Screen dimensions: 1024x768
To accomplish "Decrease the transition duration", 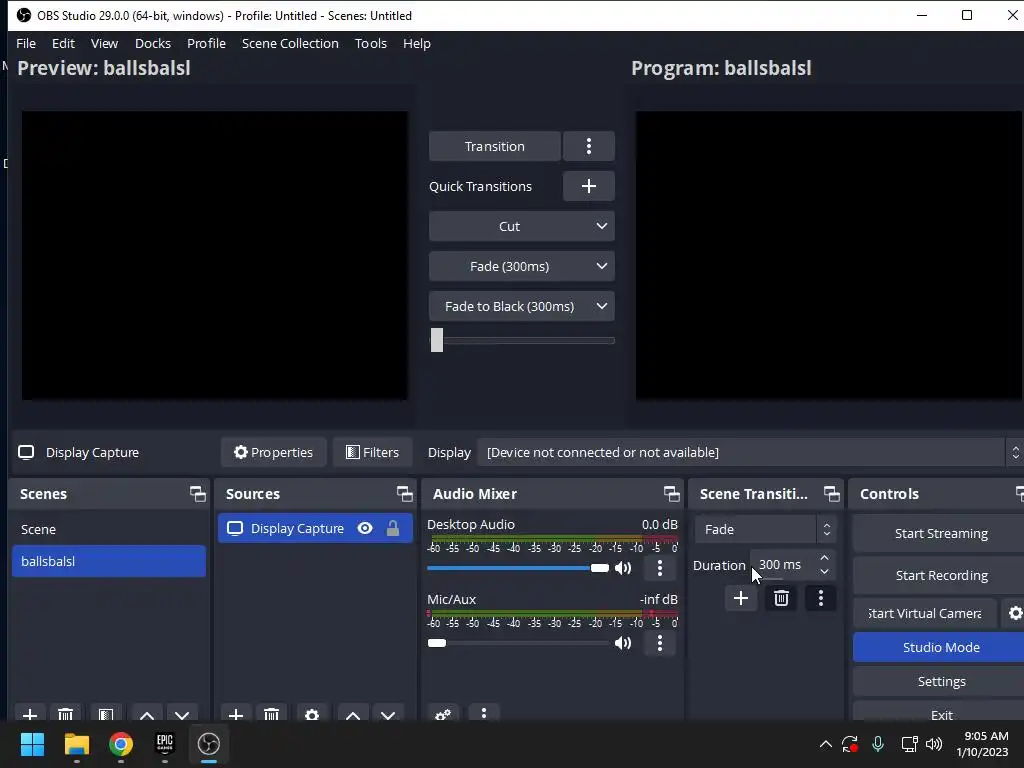I will pos(824,572).
